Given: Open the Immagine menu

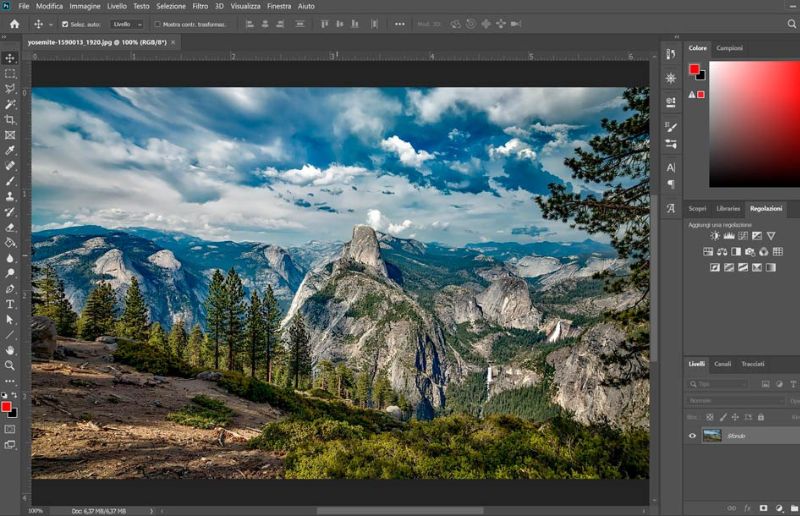Looking at the screenshot, I should point(85,6).
